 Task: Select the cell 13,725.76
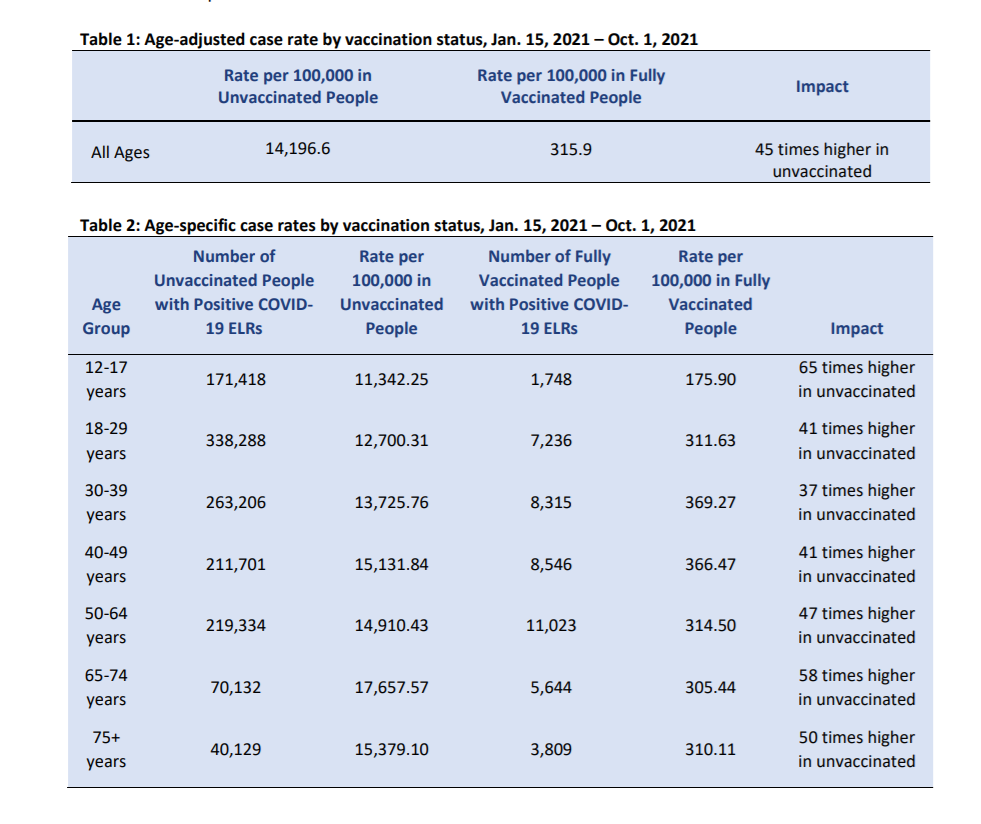[x=392, y=503]
